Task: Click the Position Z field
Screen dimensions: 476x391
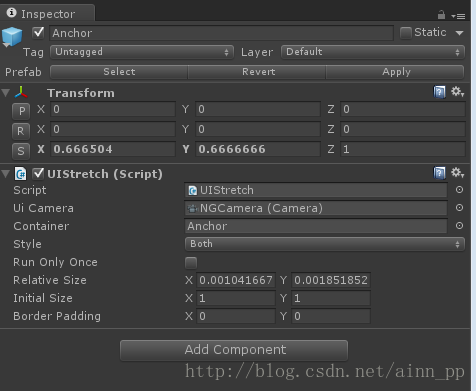Action: tap(403, 109)
